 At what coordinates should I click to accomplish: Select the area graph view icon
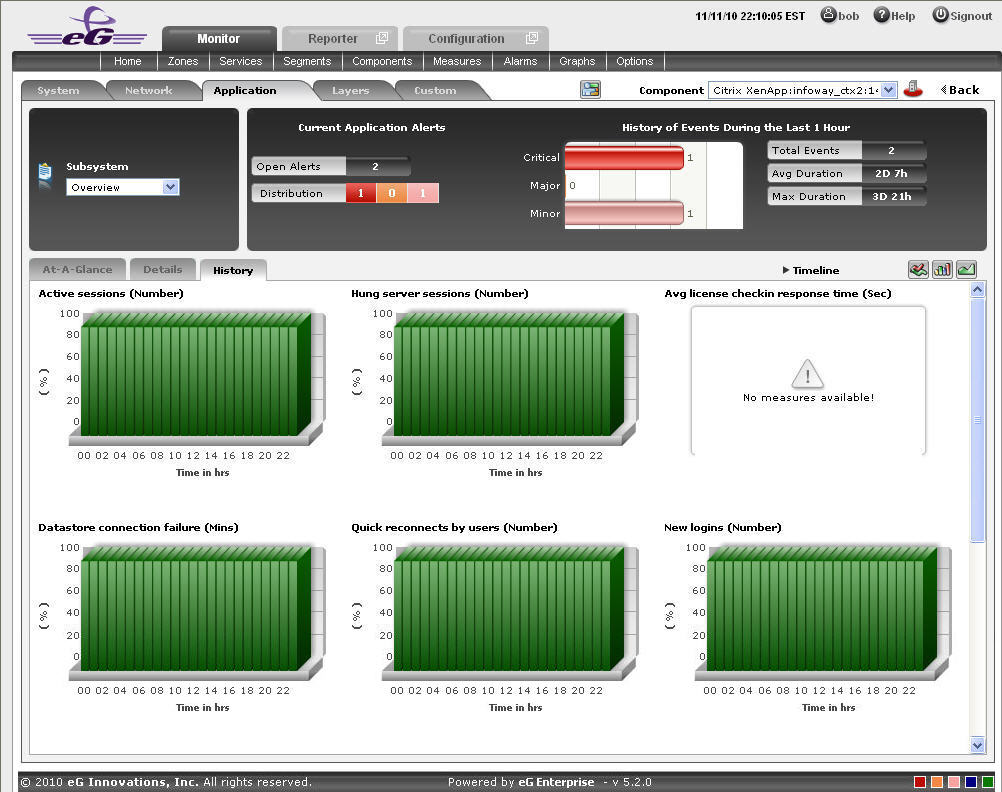(x=966, y=270)
